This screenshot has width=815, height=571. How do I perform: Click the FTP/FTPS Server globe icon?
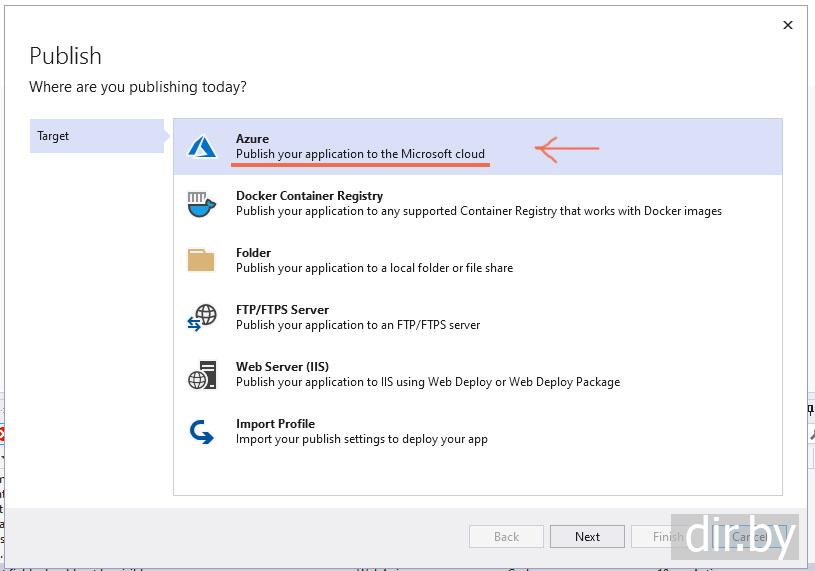click(x=202, y=318)
